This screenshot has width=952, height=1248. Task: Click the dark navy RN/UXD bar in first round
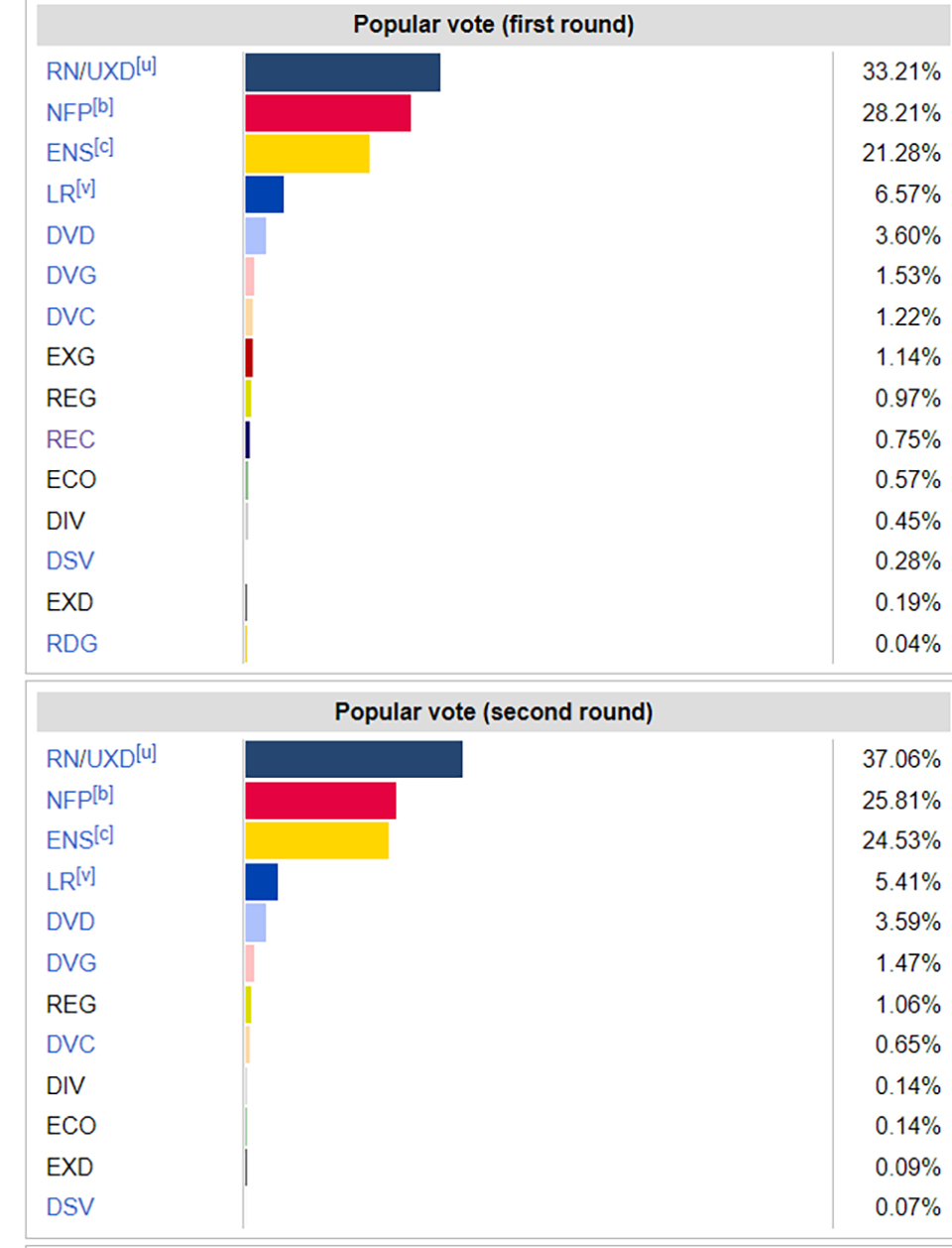point(342,72)
